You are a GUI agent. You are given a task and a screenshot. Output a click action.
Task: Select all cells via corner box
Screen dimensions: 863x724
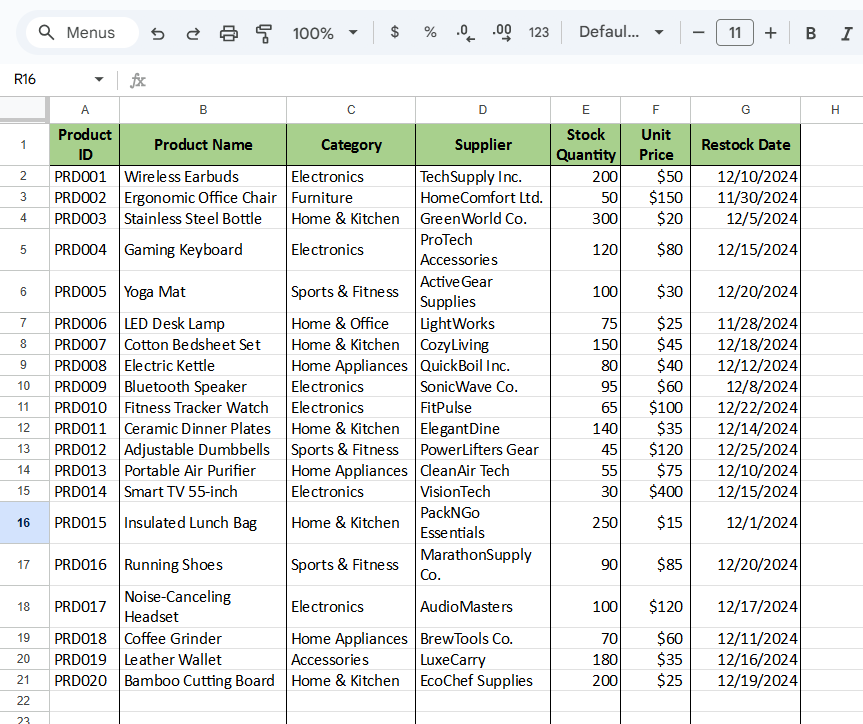[x=23, y=108]
